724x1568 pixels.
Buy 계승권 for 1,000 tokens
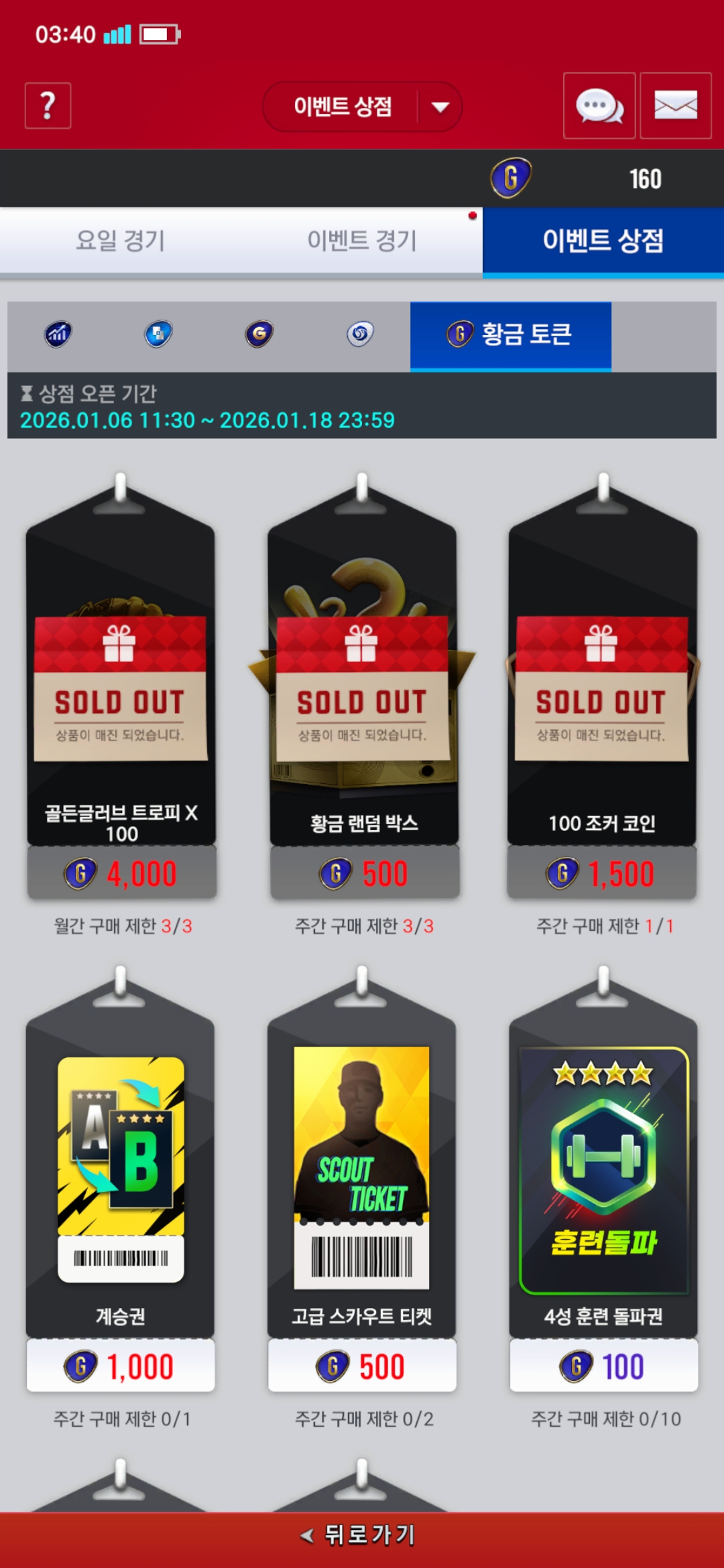(121, 1366)
